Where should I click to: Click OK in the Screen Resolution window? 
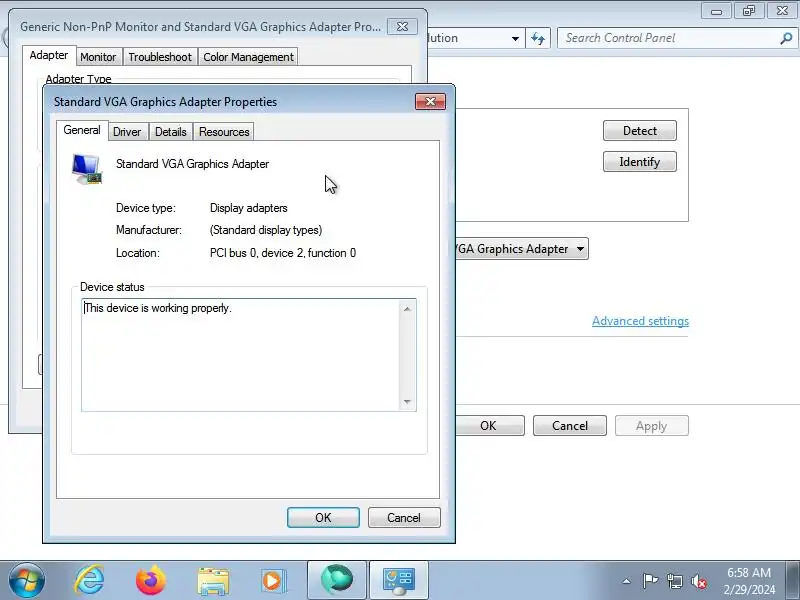point(489,426)
